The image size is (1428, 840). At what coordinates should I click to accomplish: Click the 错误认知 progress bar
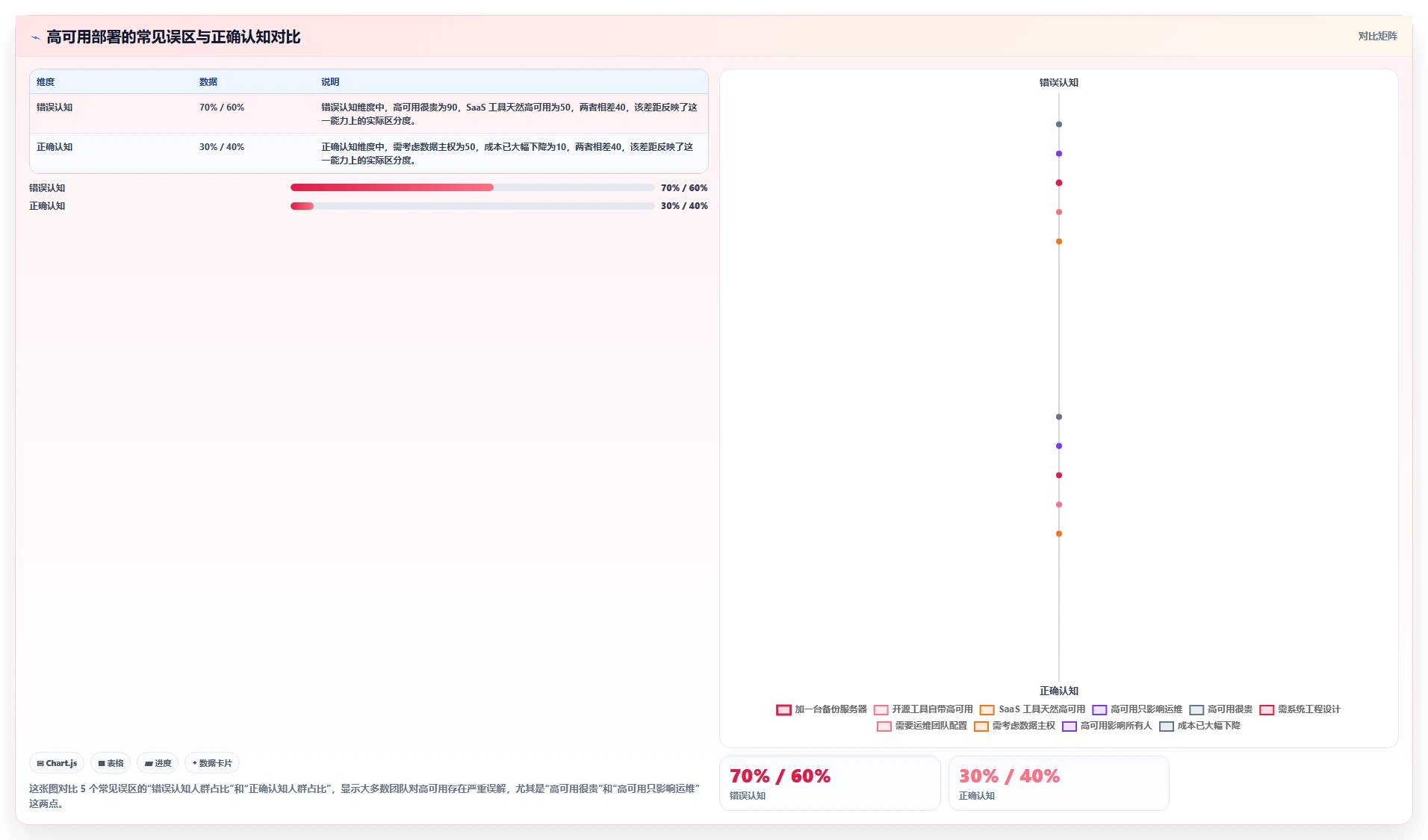pyautogui.click(x=472, y=187)
